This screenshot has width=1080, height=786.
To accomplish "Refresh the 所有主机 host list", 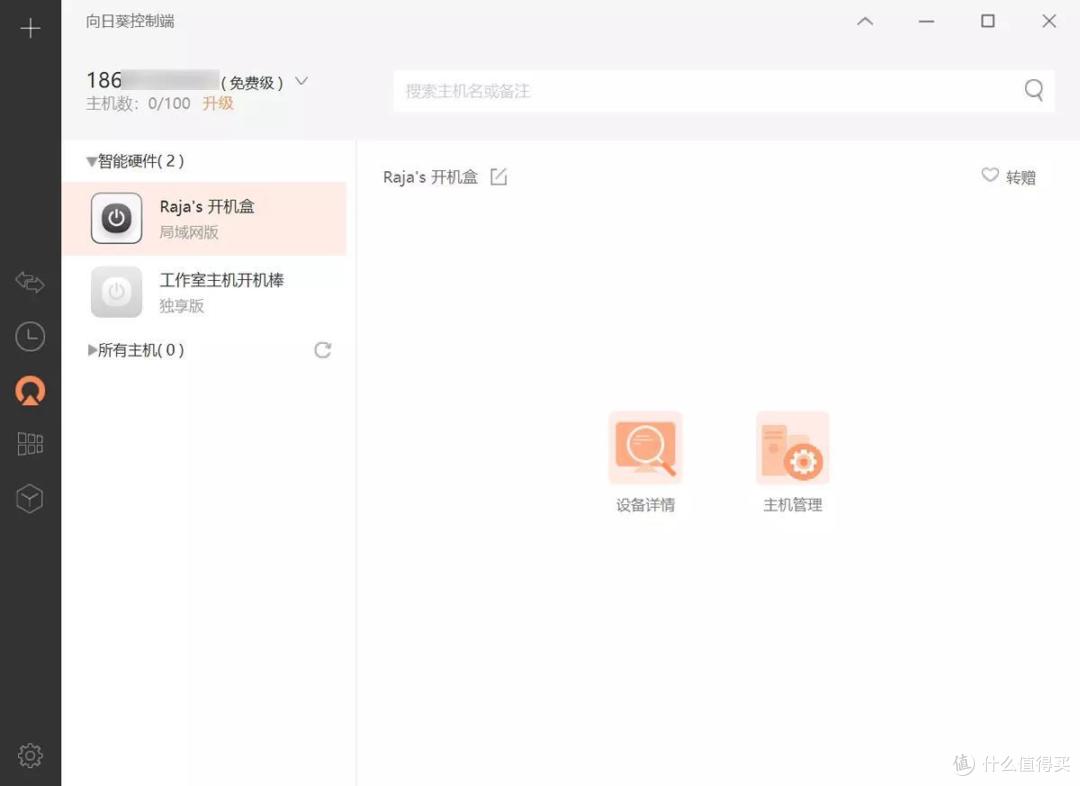I will coord(322,350).
